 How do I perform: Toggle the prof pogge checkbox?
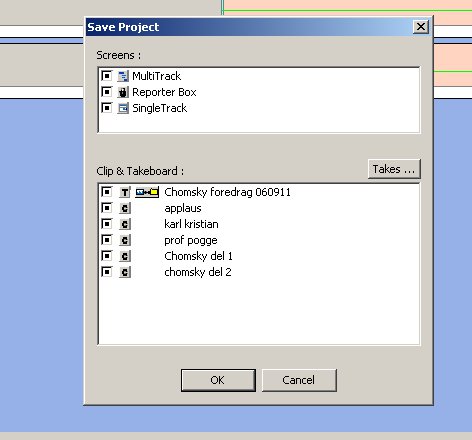tap(107, 240)
